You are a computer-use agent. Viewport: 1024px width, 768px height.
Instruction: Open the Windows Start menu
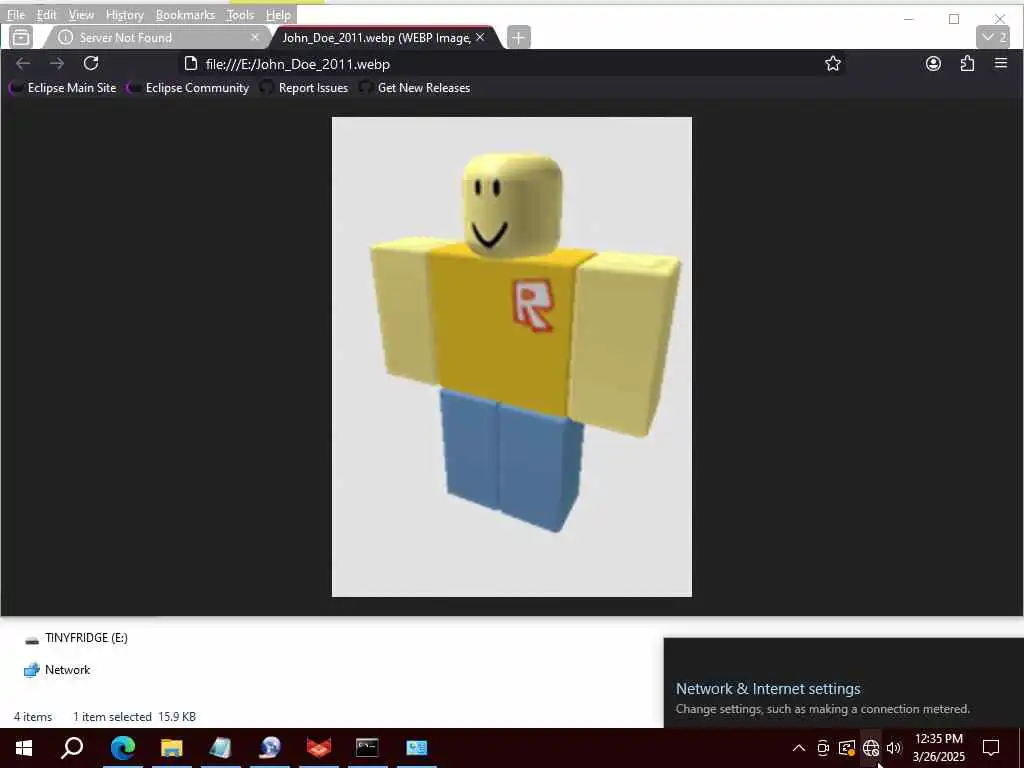(24, 748)
